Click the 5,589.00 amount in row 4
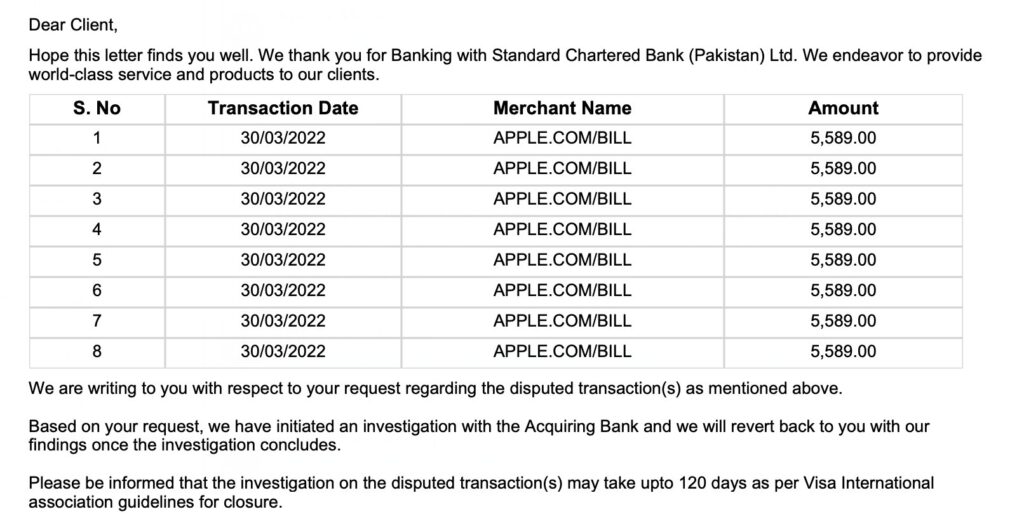1024x521 pixels. pos(843,230)
